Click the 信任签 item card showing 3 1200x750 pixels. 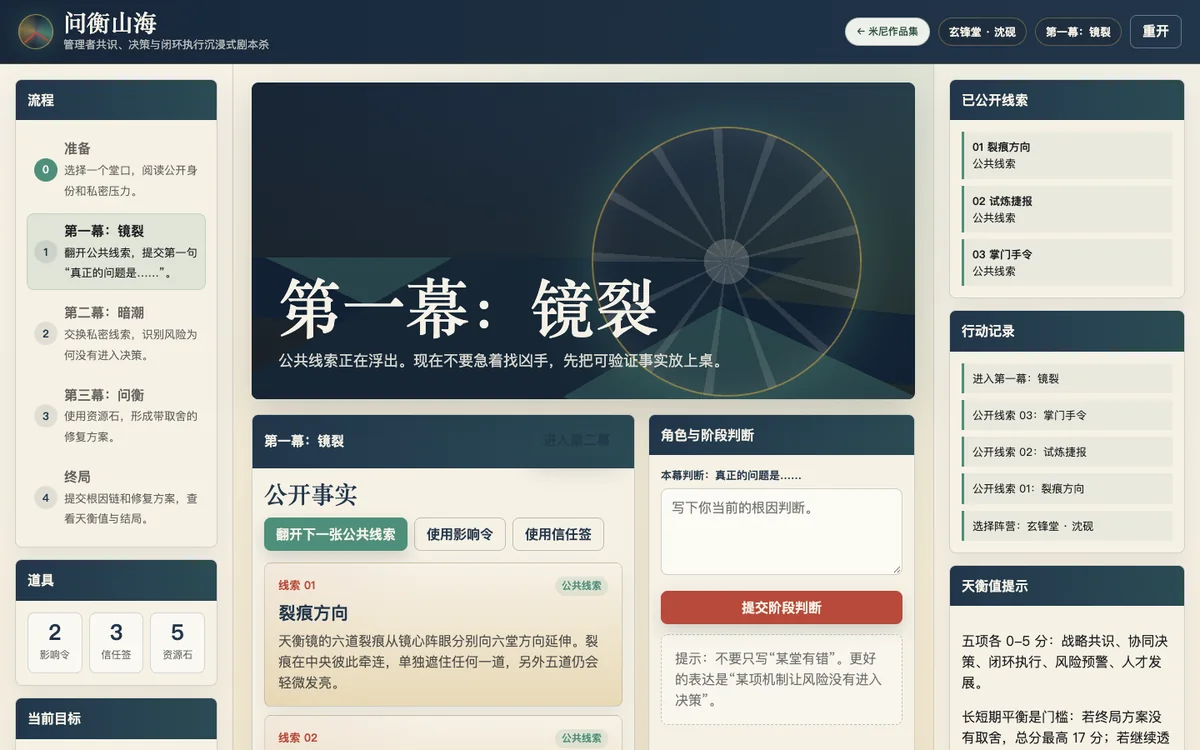pos(116,642)
